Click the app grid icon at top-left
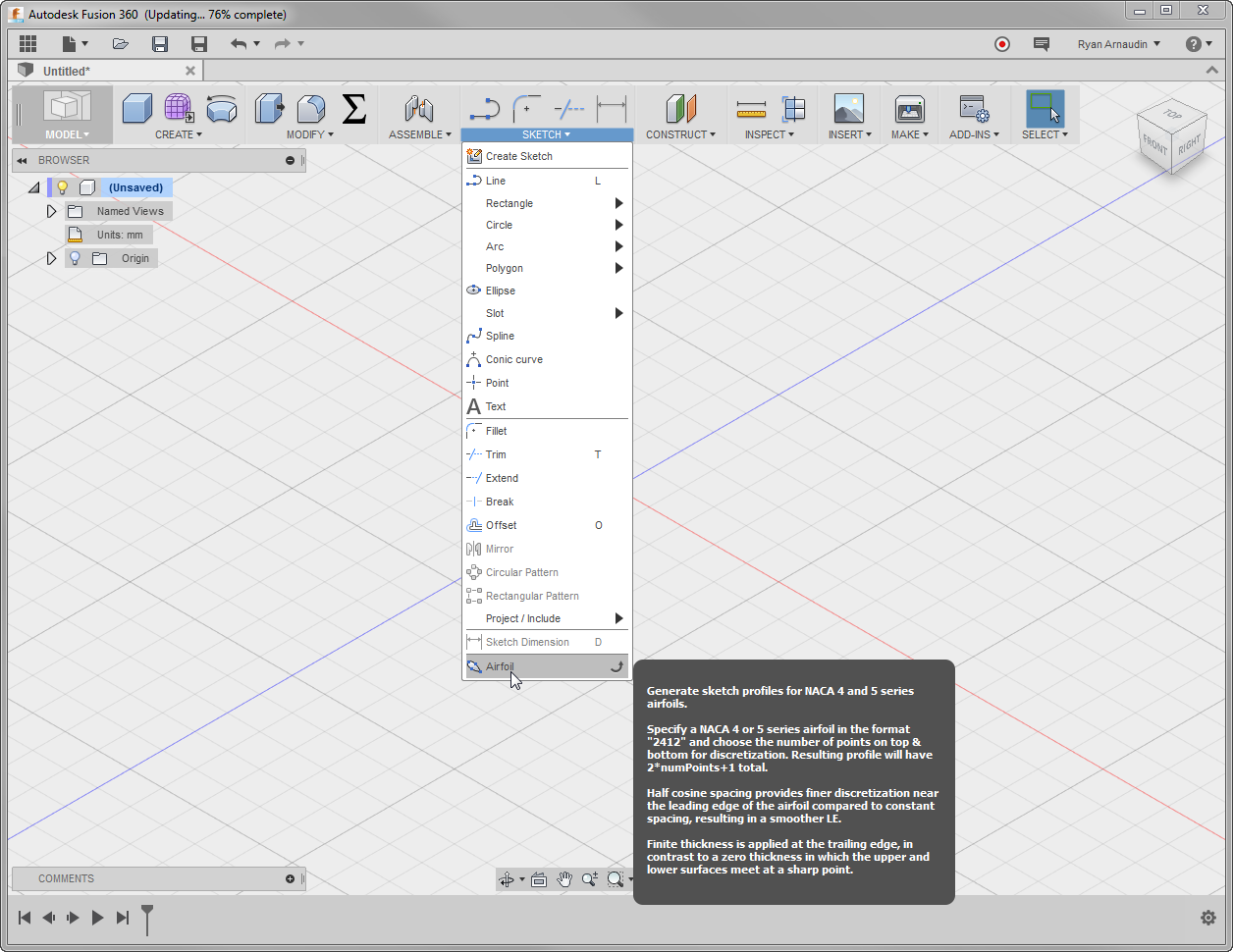This screenshot has width=1233, height=952. pyautogui.click(x=27, y=43)
